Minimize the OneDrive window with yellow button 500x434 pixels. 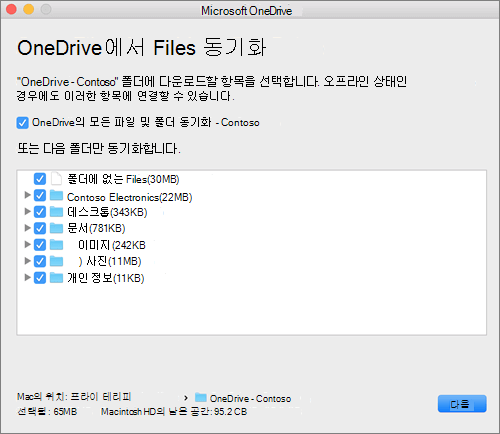tap(29, 9)
